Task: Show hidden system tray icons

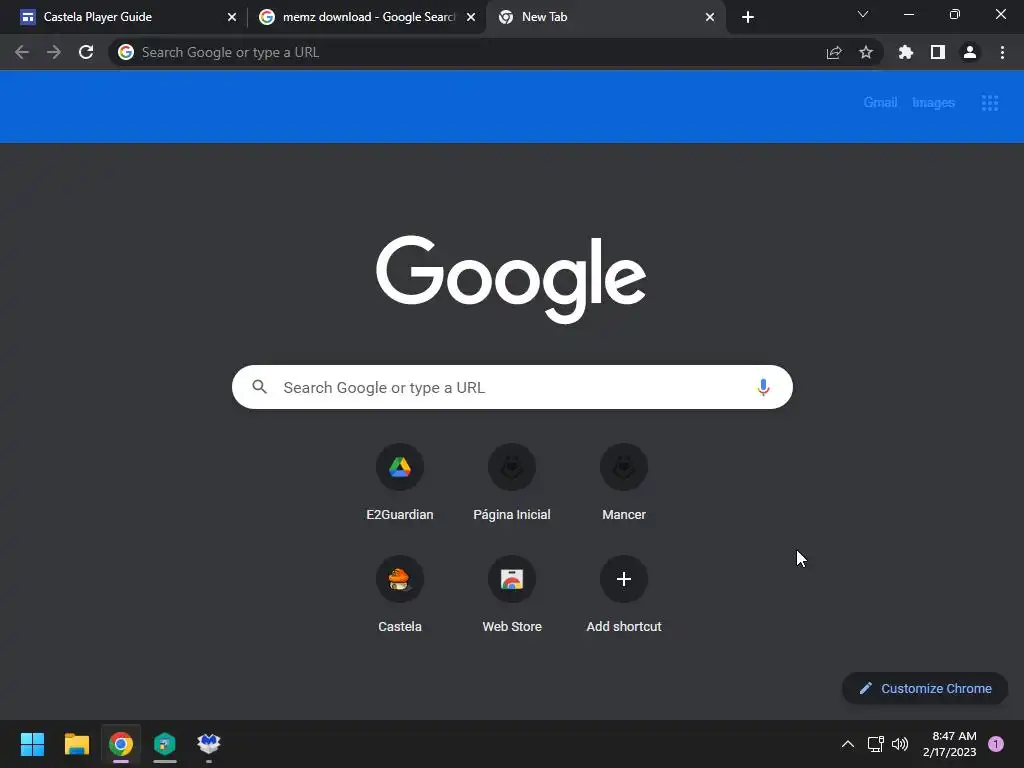Action: pyautogui.click(x=848, y=744)
